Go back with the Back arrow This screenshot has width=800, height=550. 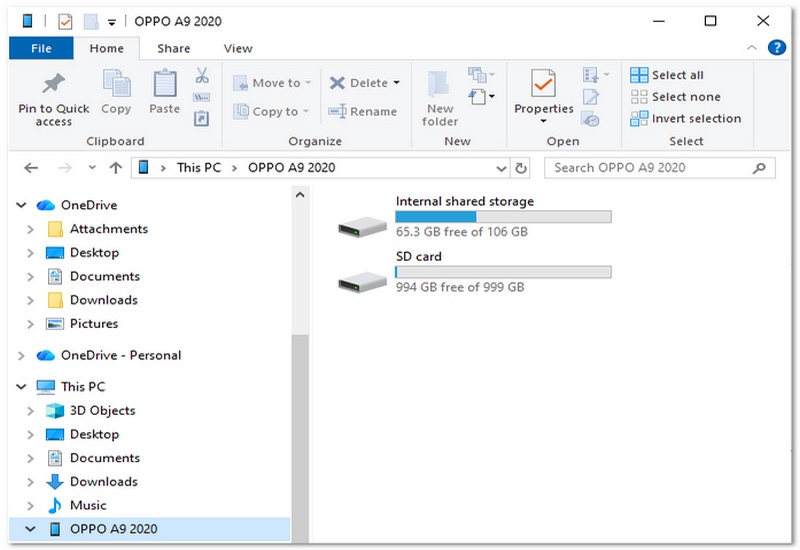click(x=31, y=168)
